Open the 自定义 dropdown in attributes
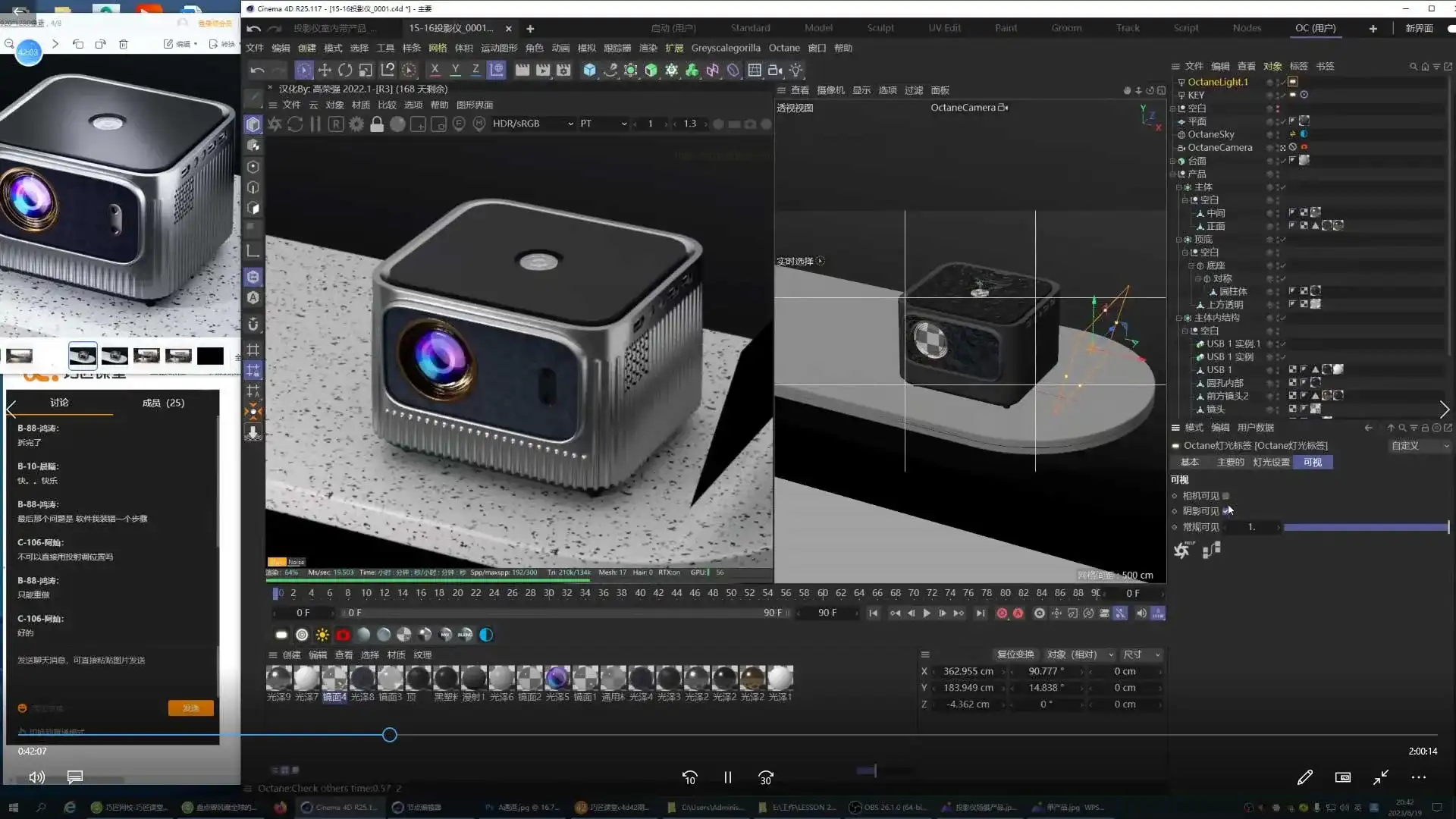The height and width of the screenshot is (819, 1456). pos(1420,446)
